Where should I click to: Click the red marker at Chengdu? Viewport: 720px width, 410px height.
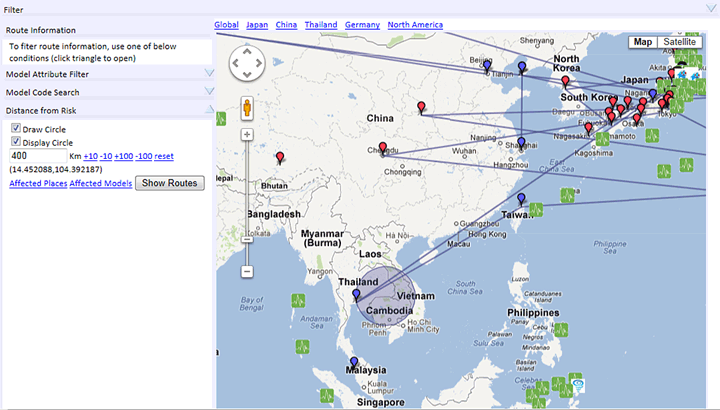(x=383, y=146)
